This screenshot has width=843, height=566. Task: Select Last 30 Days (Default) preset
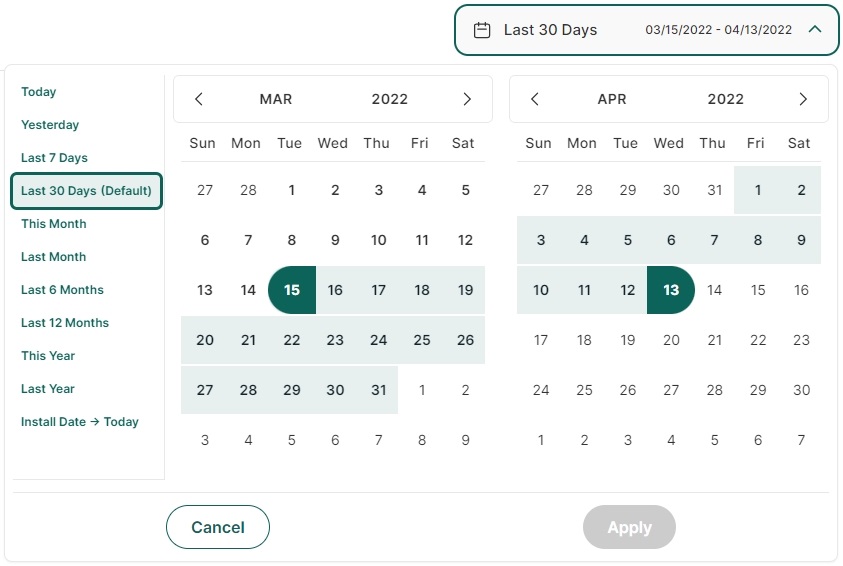86,191
